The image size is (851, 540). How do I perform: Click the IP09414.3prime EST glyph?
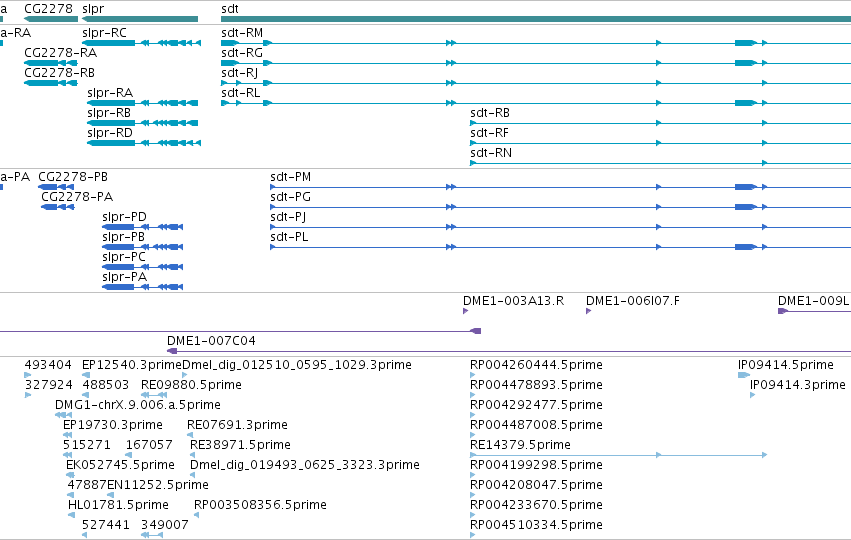point(752,396)
